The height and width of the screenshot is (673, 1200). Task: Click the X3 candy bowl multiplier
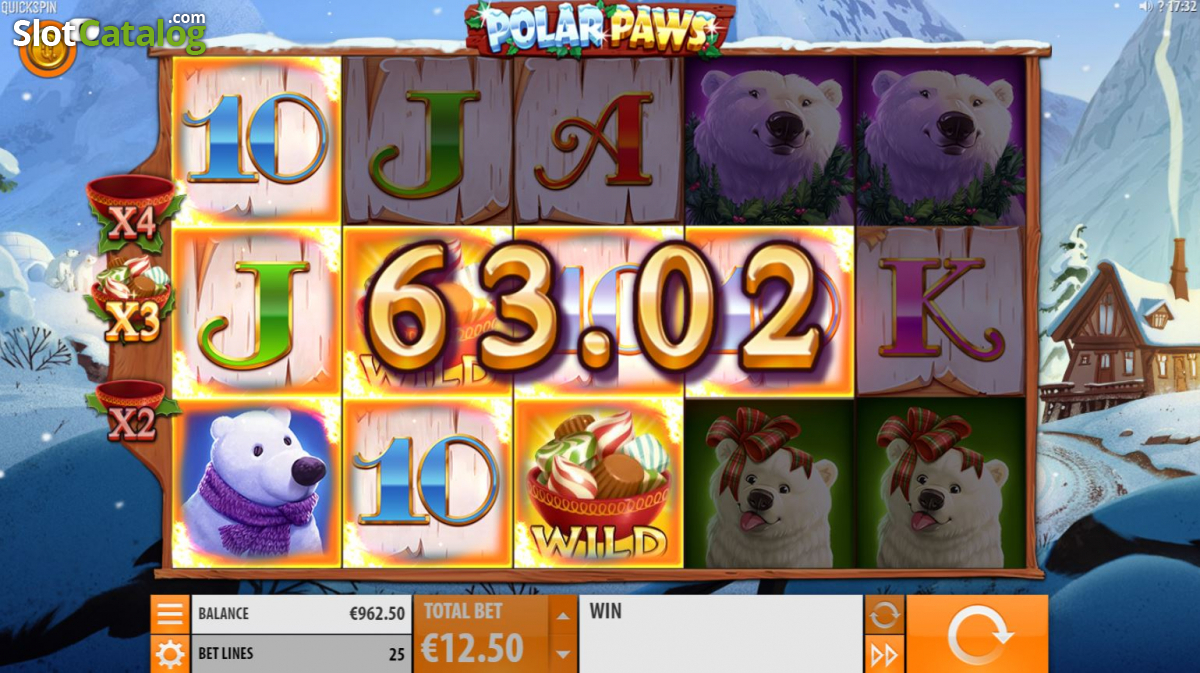click(x=134, y=300)
